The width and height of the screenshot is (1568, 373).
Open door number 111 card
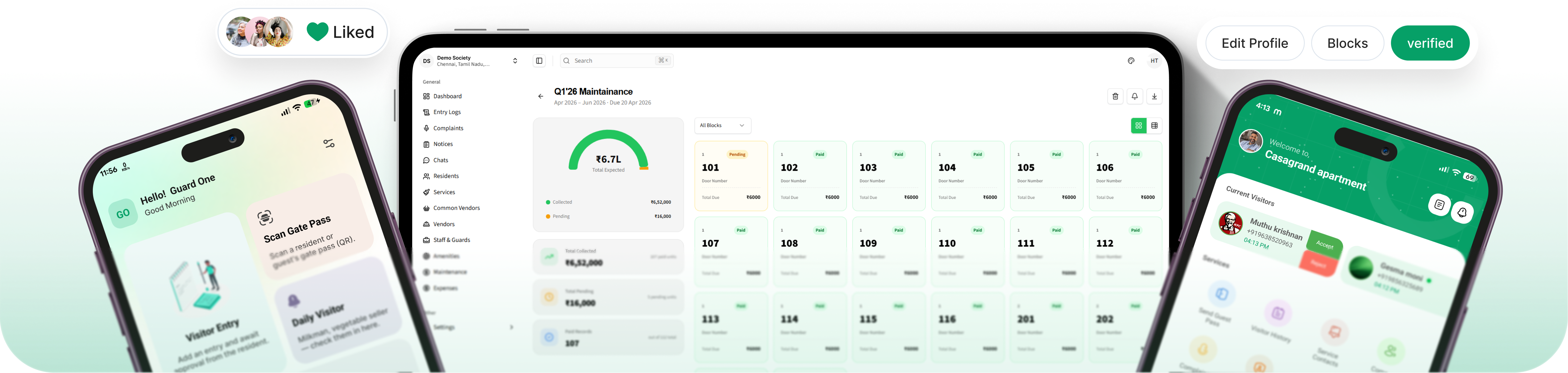pos(1047,252)
